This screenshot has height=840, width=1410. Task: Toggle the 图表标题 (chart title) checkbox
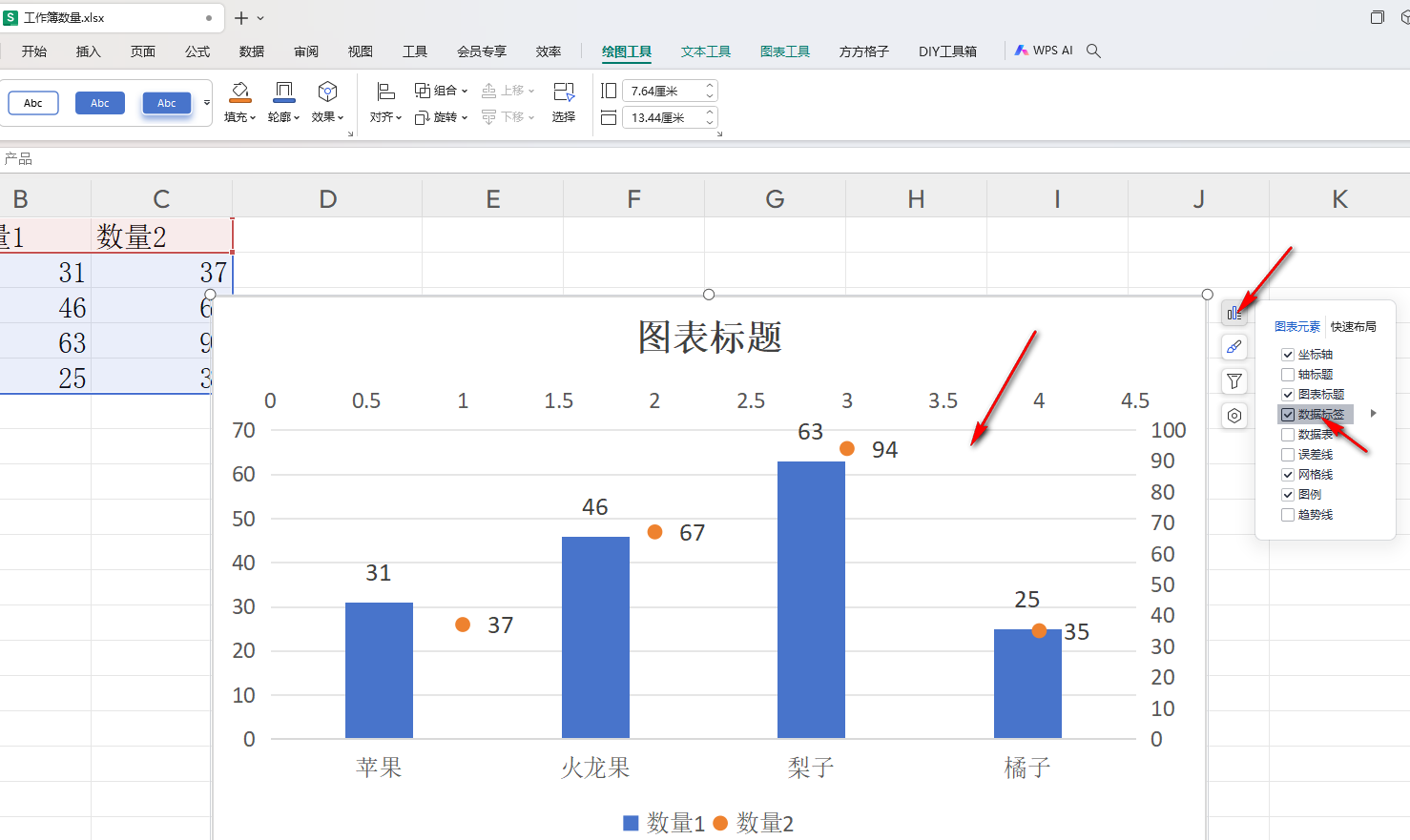(x=1288, y=395)
